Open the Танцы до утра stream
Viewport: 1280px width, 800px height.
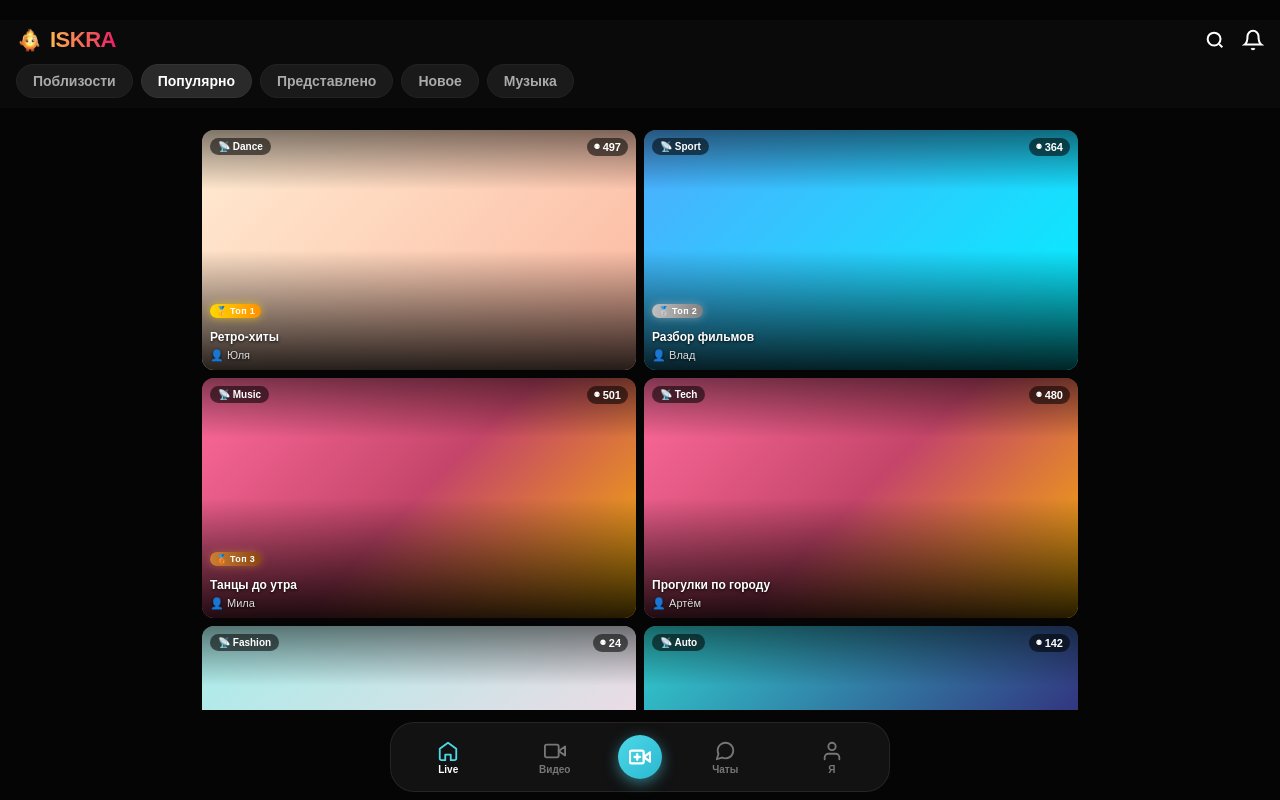(419, 498)
